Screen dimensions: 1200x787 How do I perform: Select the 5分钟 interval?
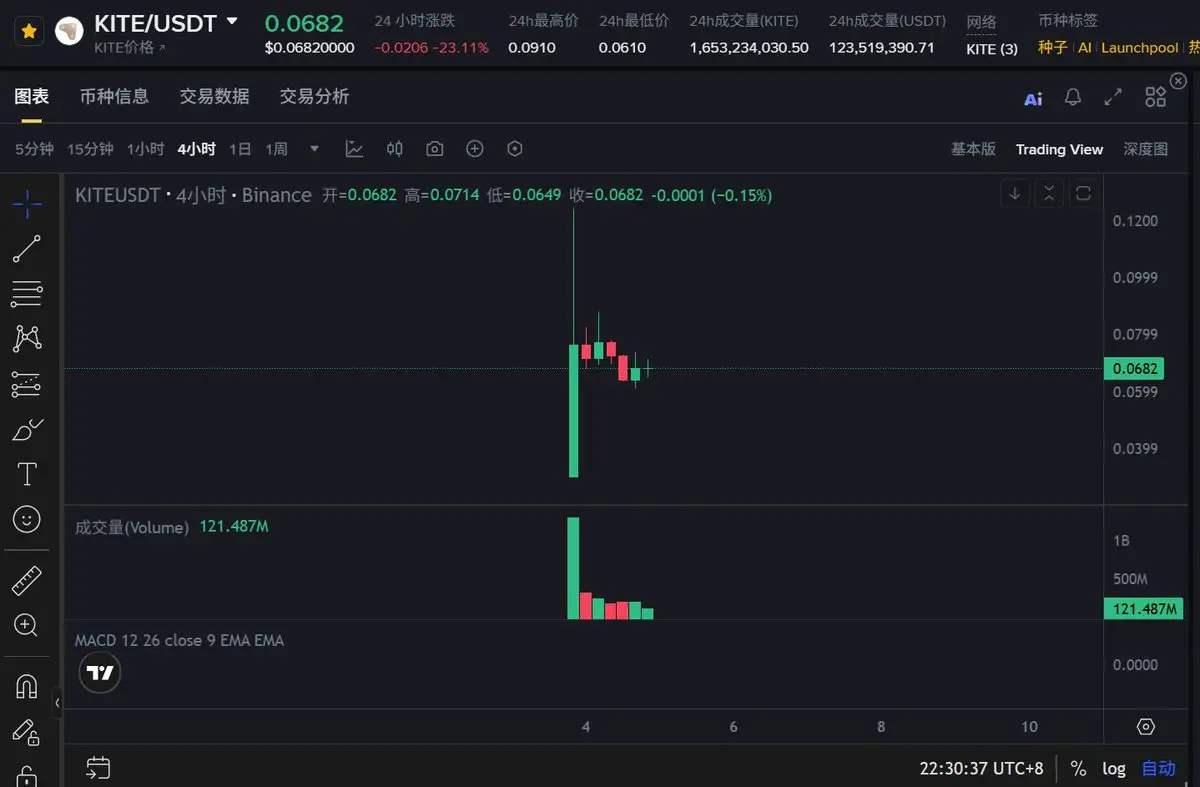point(34,149)
